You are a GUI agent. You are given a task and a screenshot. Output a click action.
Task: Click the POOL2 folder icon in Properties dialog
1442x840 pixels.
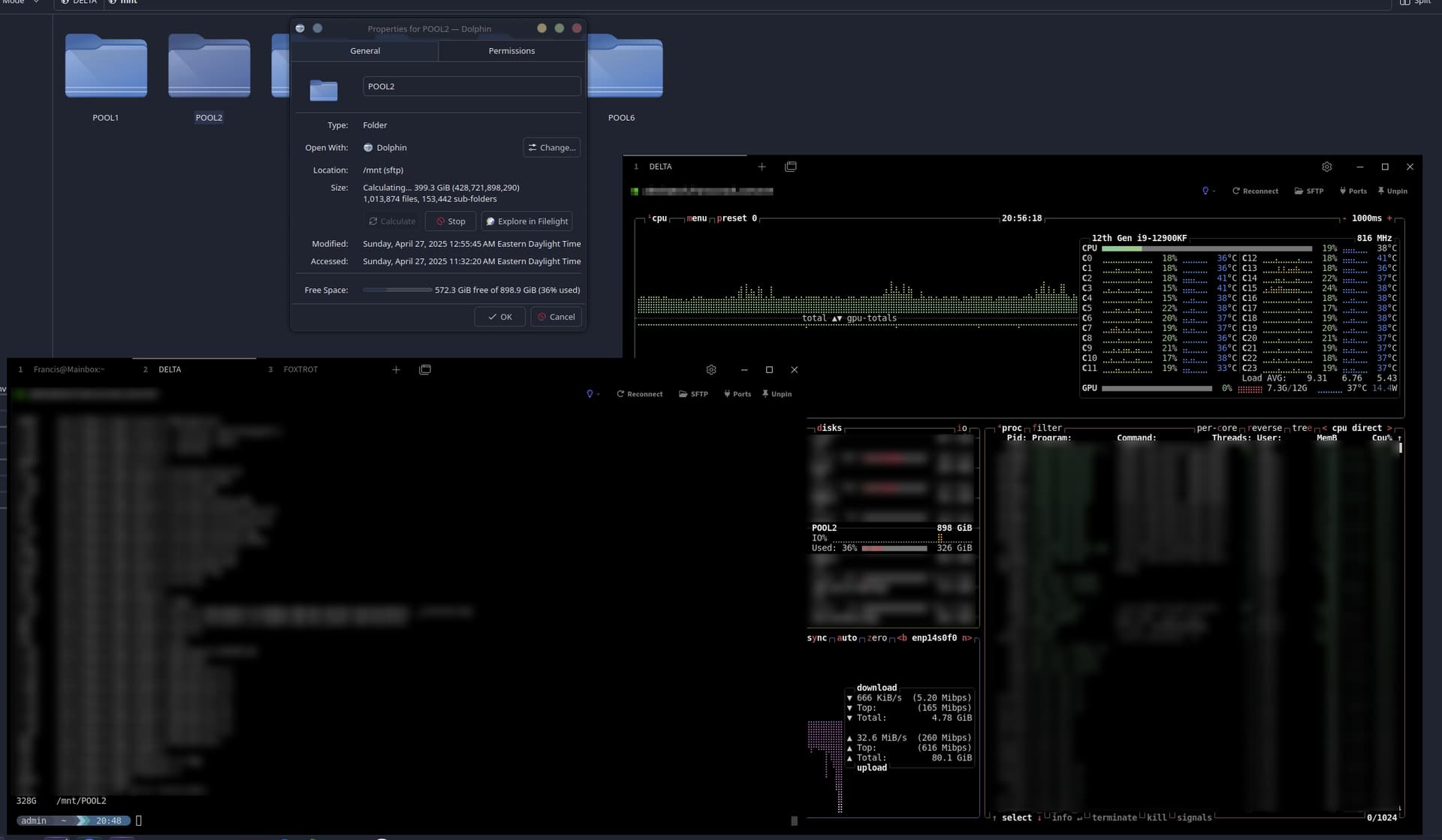324,90
